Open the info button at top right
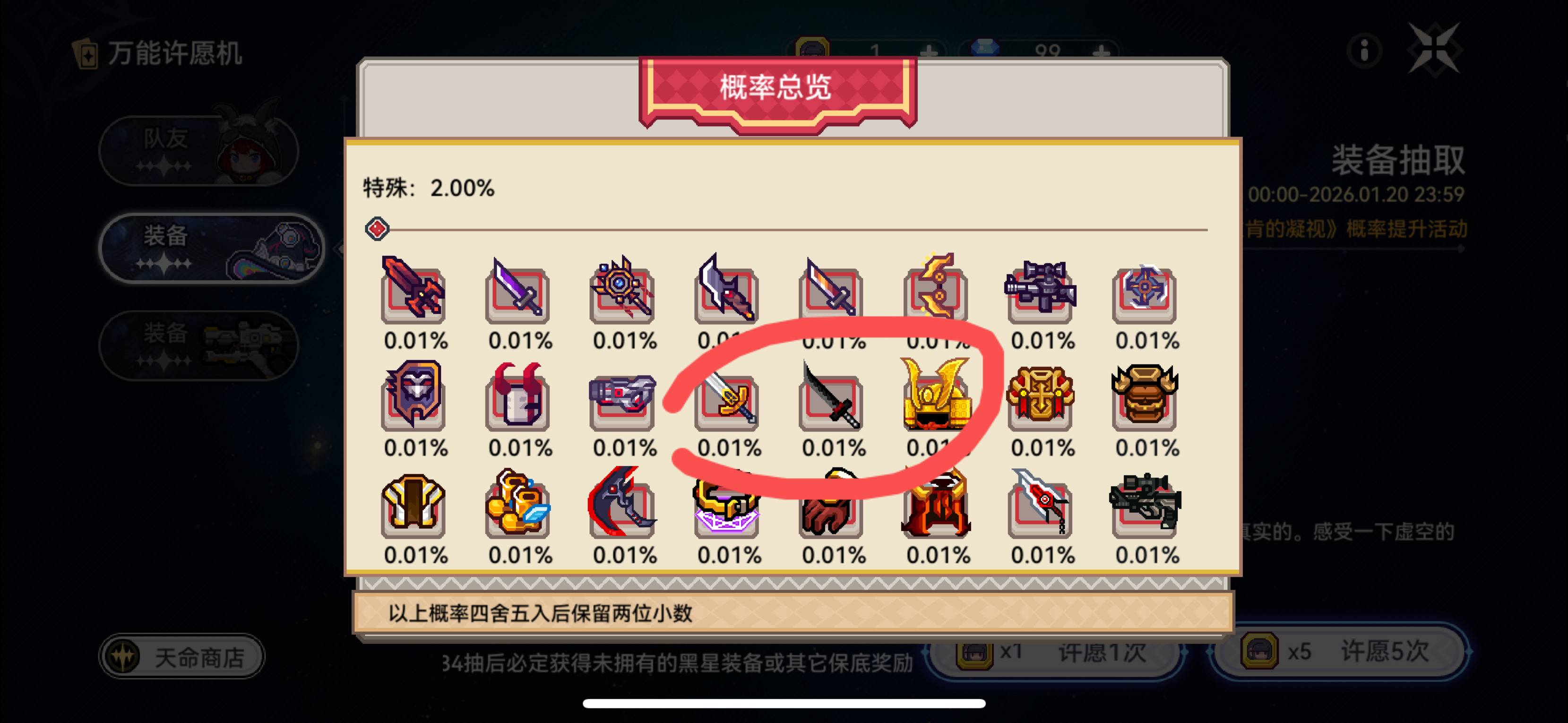 tap(1364, 51)
